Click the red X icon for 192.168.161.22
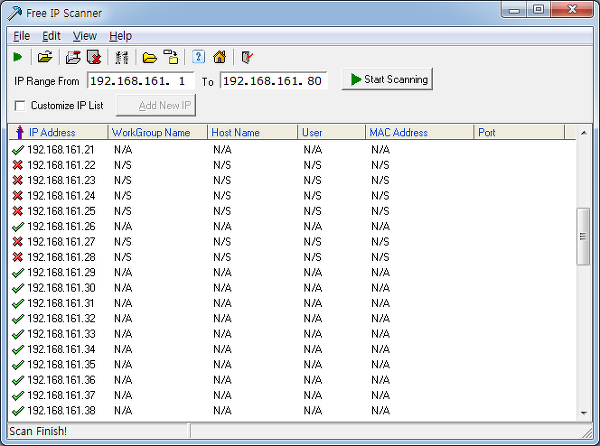 pos(18,165)
